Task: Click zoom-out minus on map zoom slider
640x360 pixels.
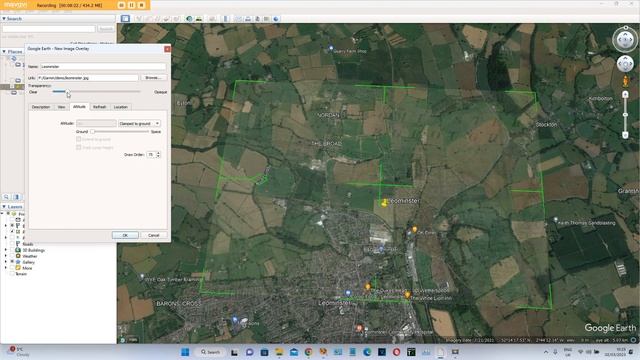Action: pos(625,135)
